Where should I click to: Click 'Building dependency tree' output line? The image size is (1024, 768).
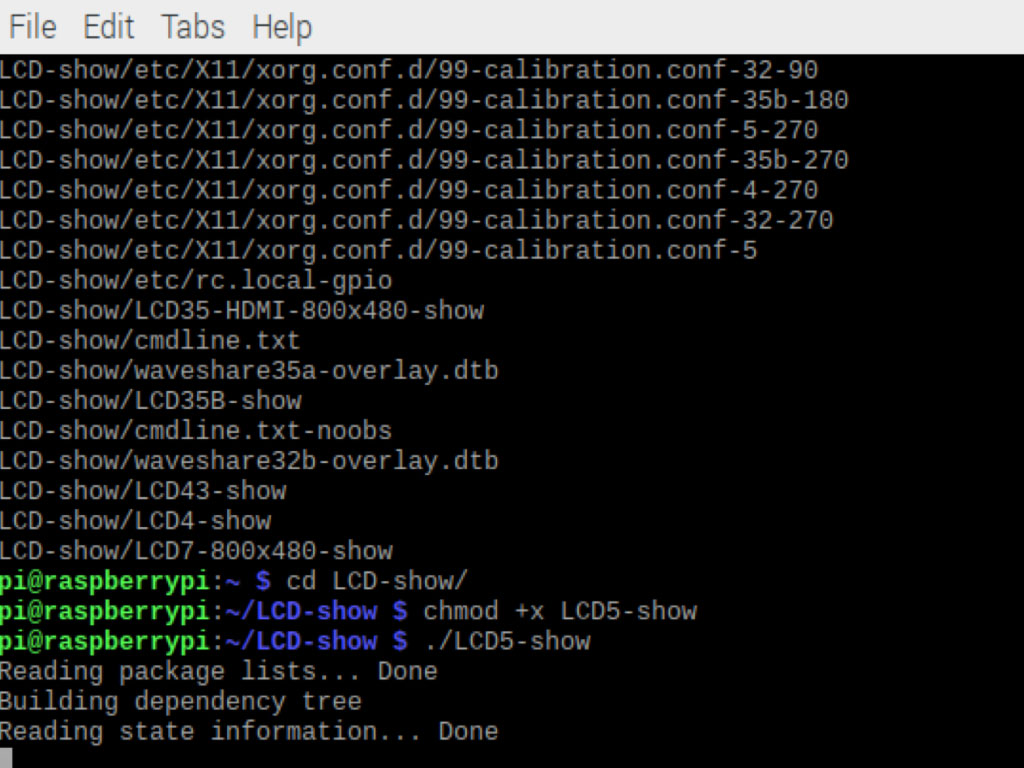[x=181, y=701]
